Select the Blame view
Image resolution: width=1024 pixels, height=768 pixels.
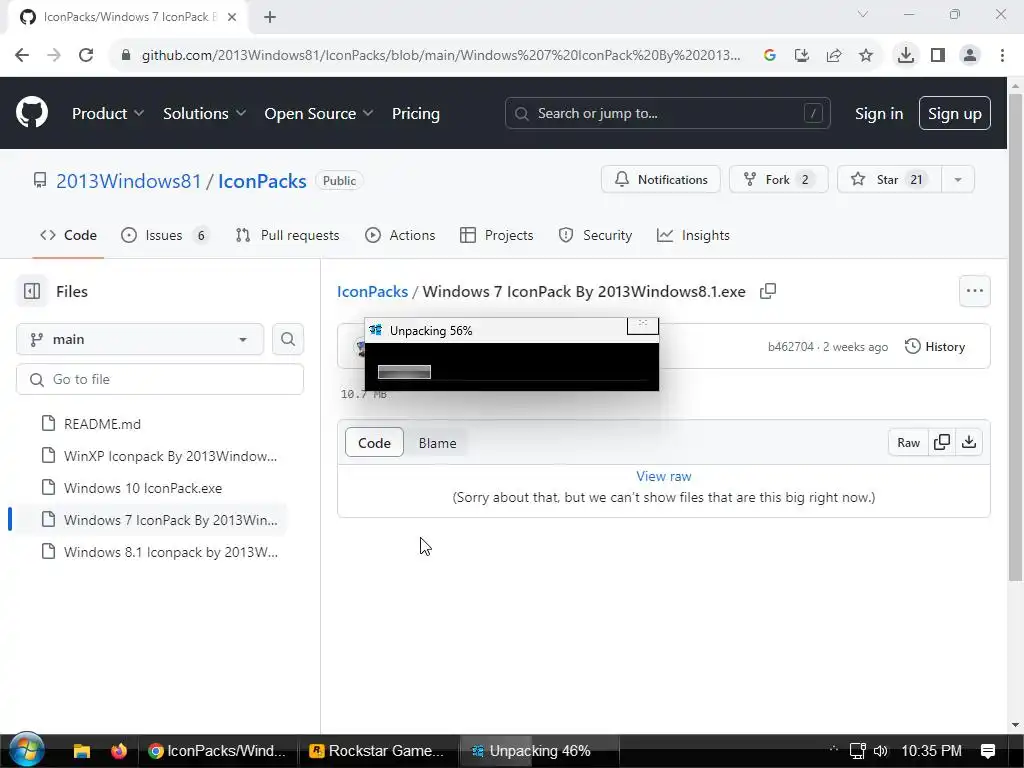[x=438, y=443]
